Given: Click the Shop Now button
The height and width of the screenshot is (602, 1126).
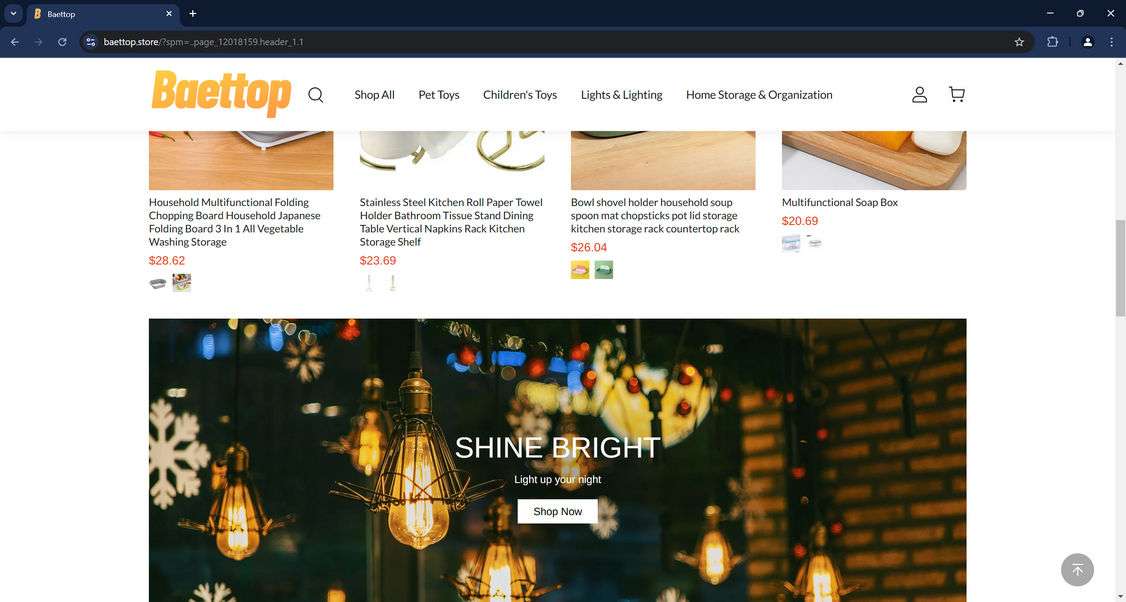Looking at the screenshot, I should [x=557, y=511].
